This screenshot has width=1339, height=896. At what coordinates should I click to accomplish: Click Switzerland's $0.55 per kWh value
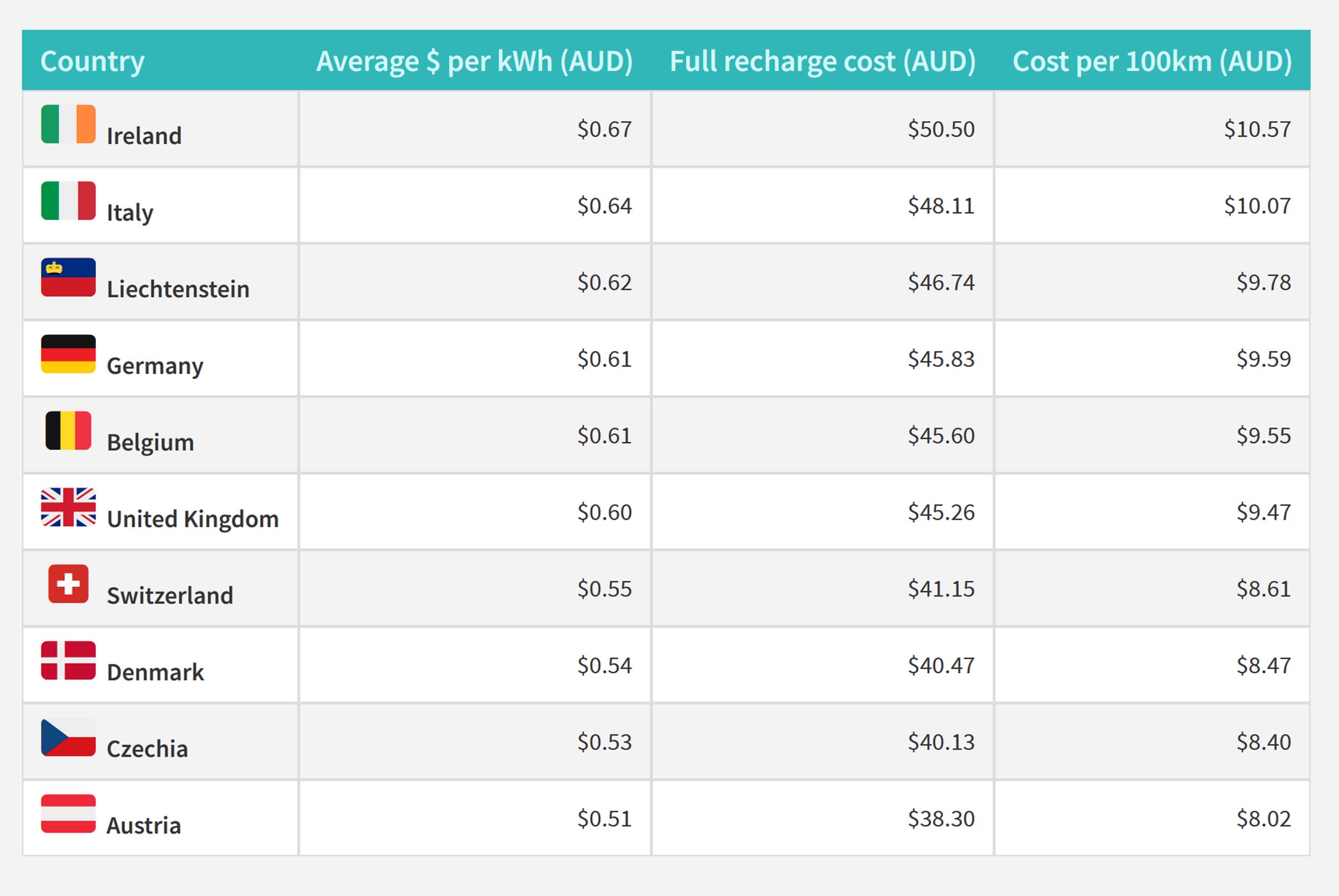coord(605,589)
